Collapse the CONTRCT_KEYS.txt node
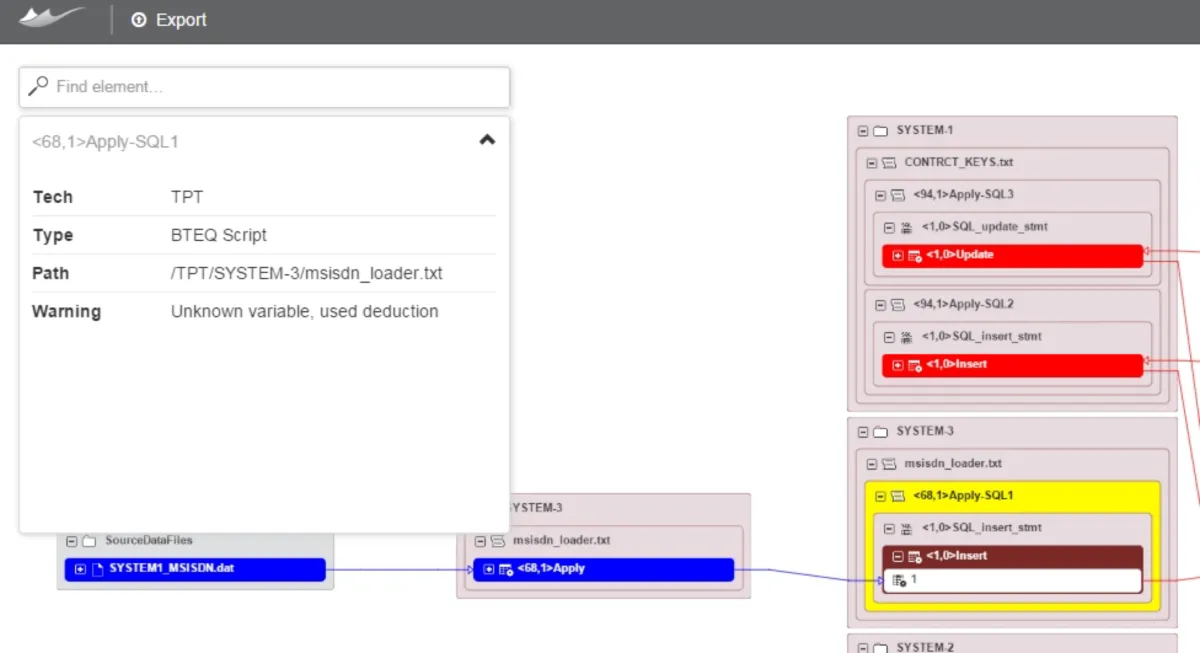Viewport: 1200px width, 653px height. pos(872,162)
